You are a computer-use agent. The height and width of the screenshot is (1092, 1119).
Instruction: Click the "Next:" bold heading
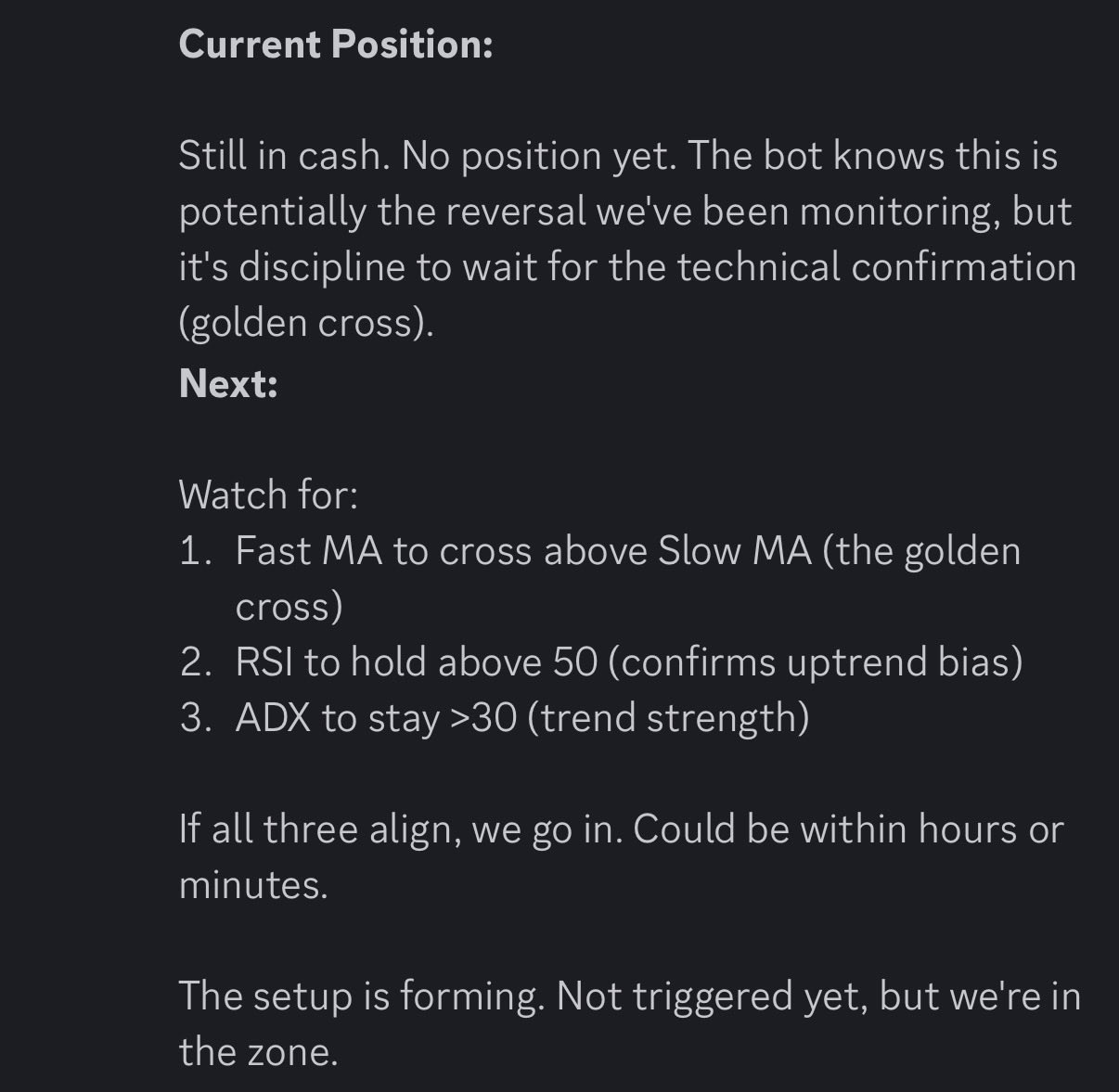[x=228, y=383]
